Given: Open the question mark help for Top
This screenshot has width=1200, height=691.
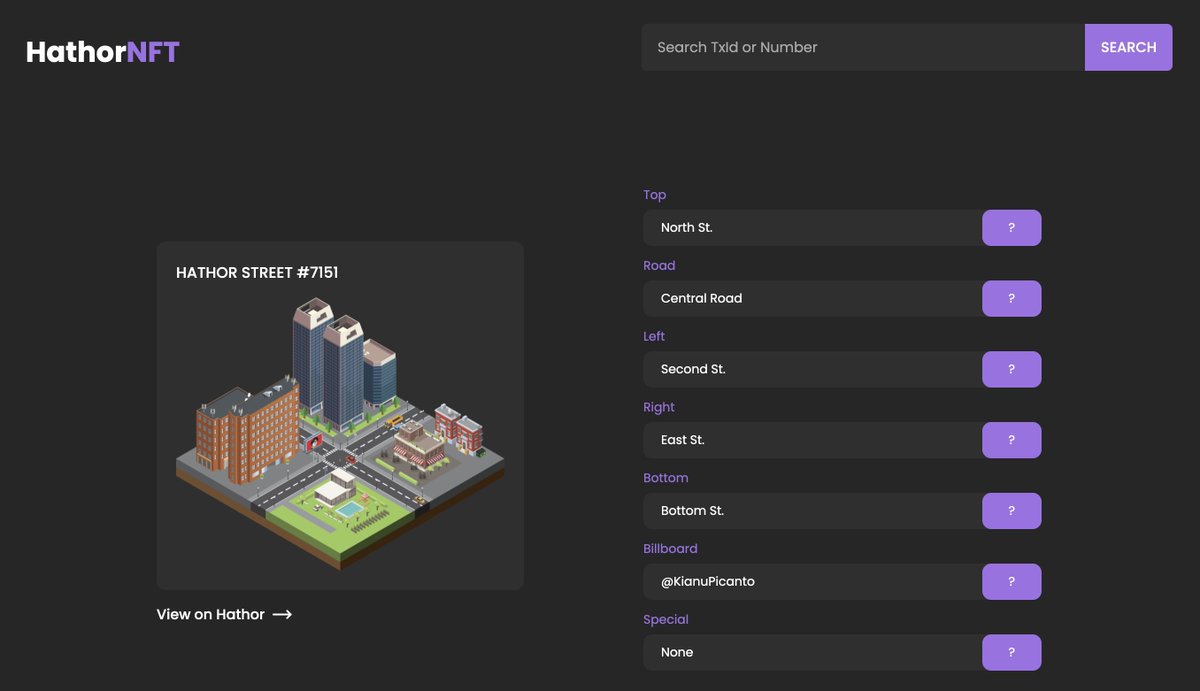Looking at the screenshot, I should [x=1011, y=228].
